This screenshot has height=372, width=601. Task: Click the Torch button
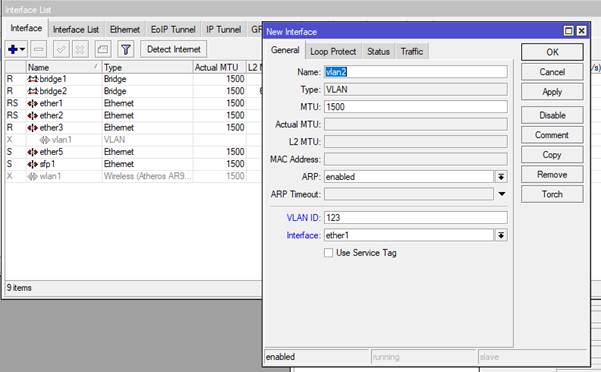pyautogui.click(x=552, y=194)
